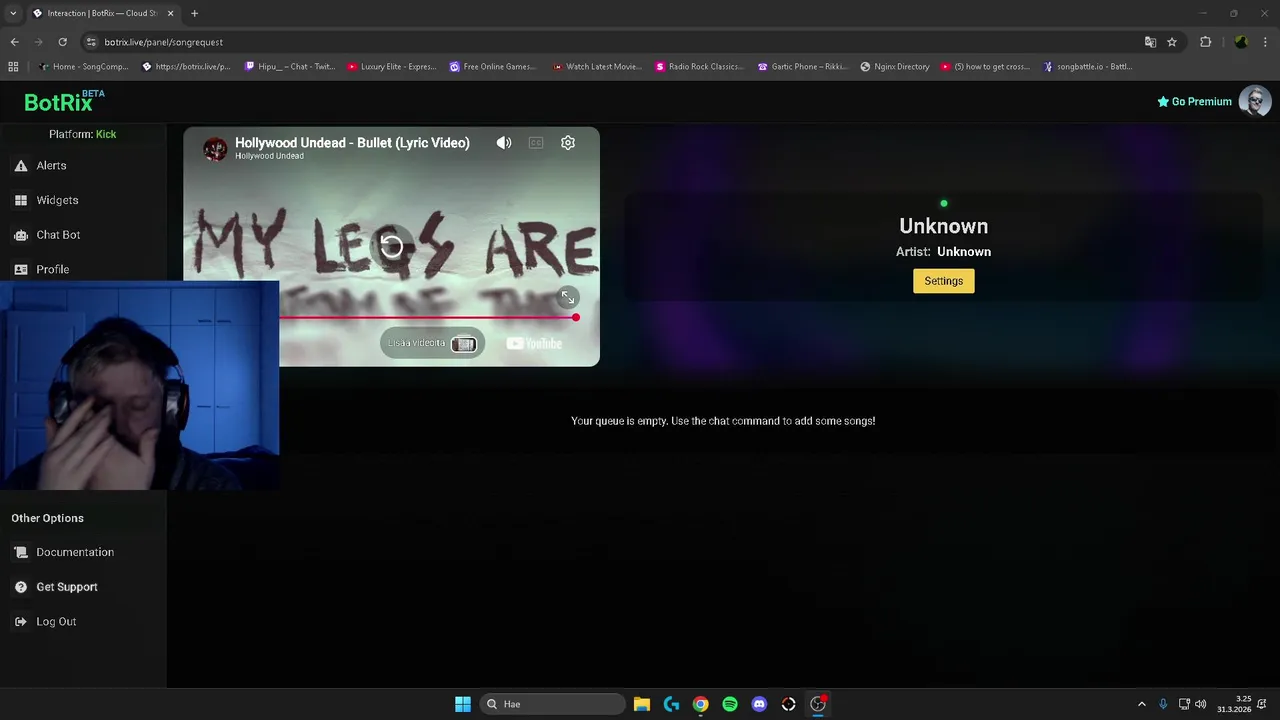Viewport: 1280px width, 720px height.
Task: Open the Hipu__ - Chat - Twitch bookmark
Action: 290,67
